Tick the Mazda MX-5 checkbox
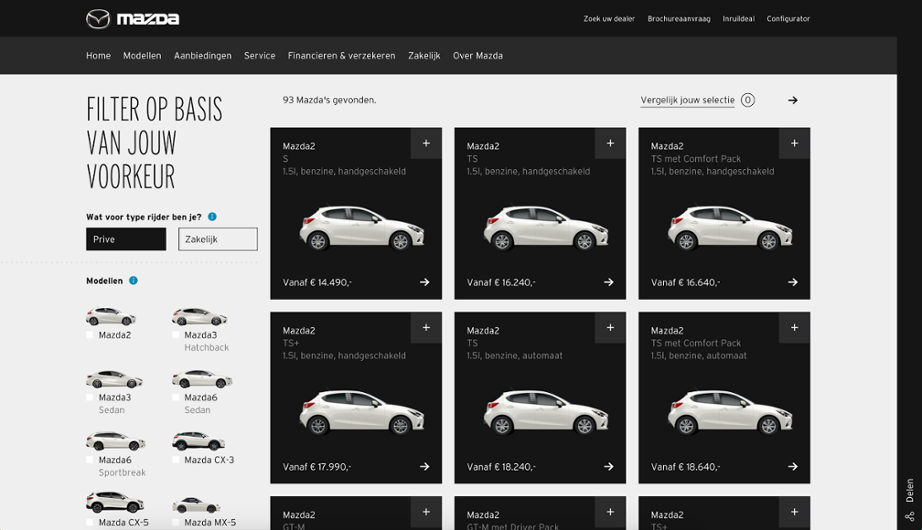The image size is (922, 530). (176, 522)
